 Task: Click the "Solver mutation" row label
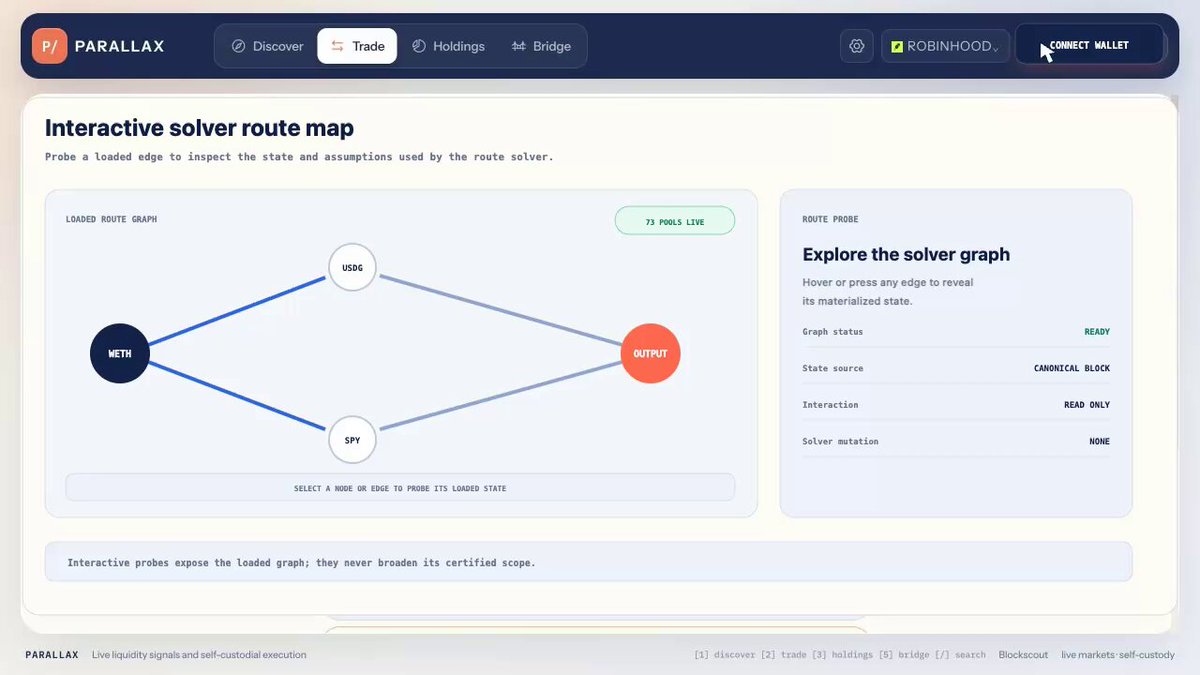tap(840, 441)
